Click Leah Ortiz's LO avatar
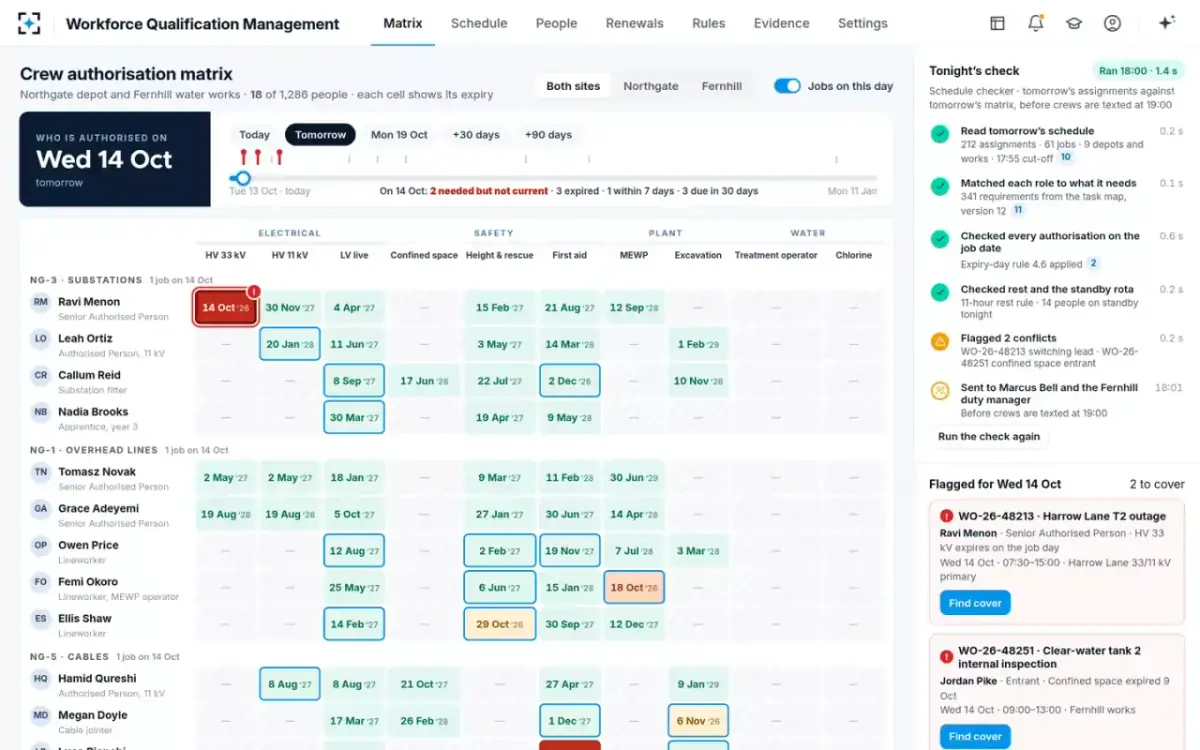 point(41,339)
